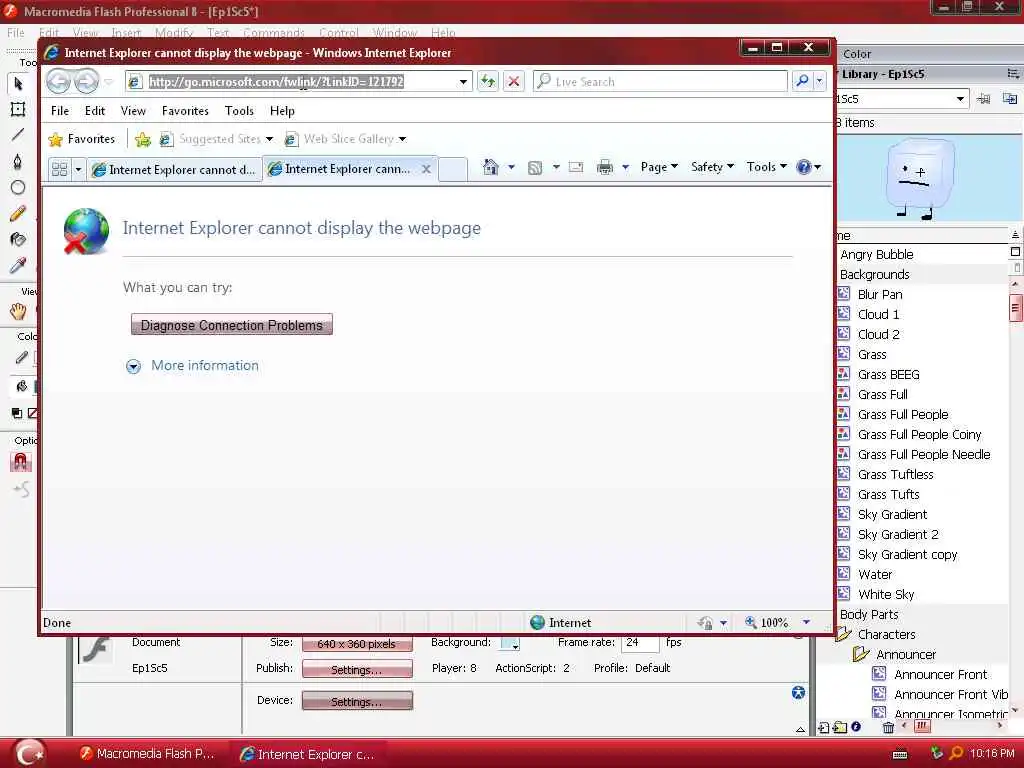Click the blue help icon in Properties panel
The width and height of the screenshot is (1024, 768).
[x=798, y=693]
